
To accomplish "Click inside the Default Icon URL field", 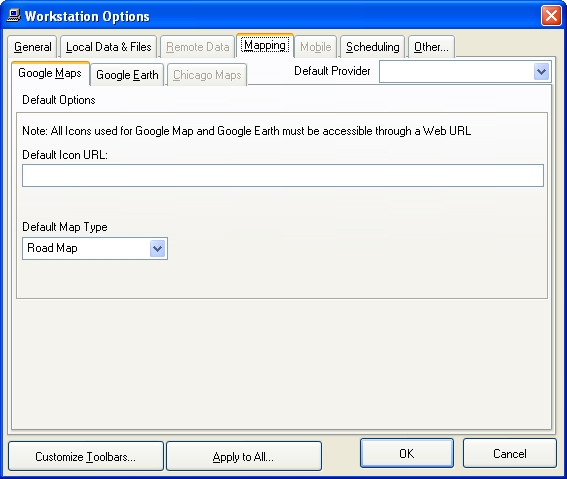I will (283, 176).
